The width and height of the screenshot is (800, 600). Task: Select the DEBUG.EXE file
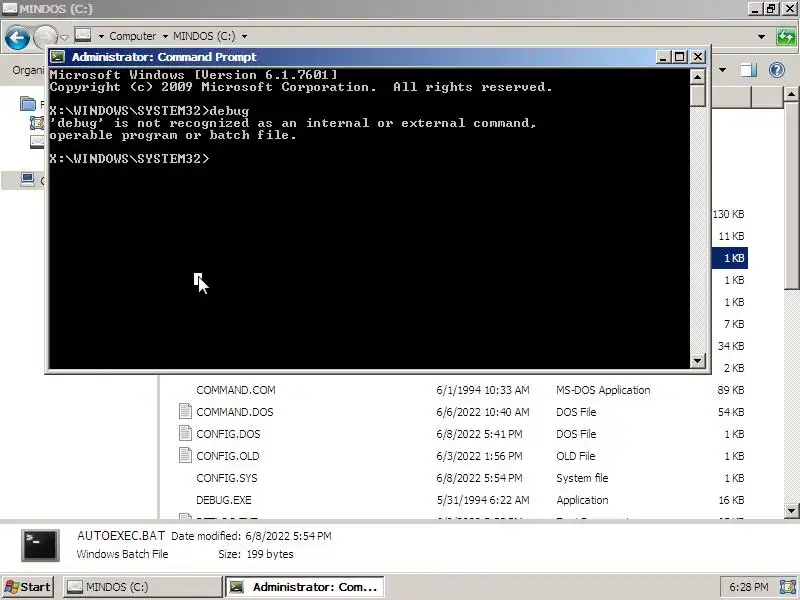(x=223, y=500)
